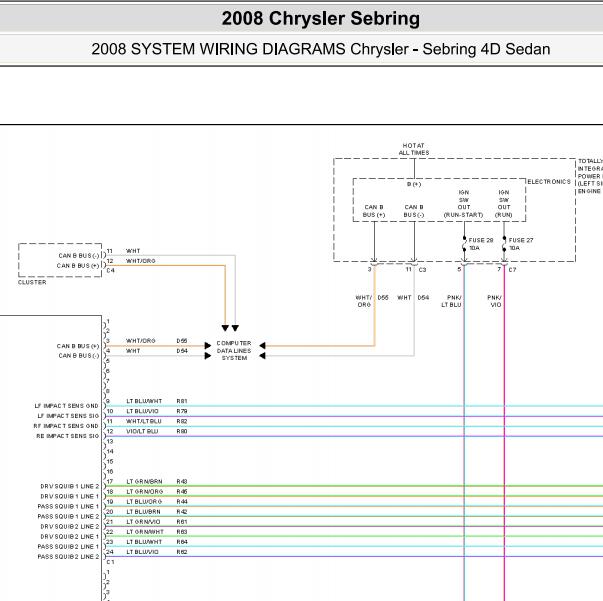603x601 pixels.
Task: Click the 'PNK/LT BLU' wire color label
Action: 451,301
